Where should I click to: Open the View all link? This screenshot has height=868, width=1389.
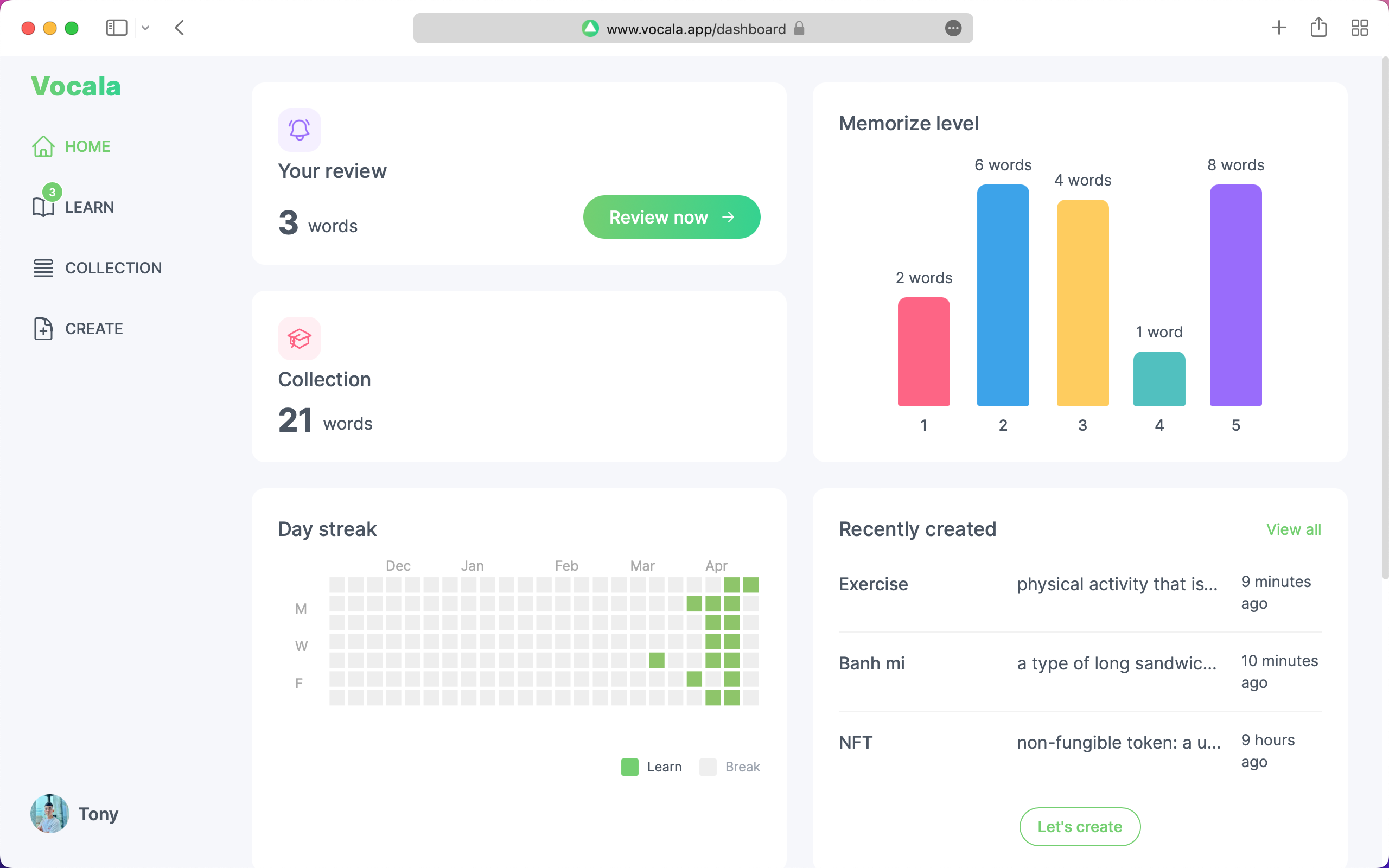1293,529
